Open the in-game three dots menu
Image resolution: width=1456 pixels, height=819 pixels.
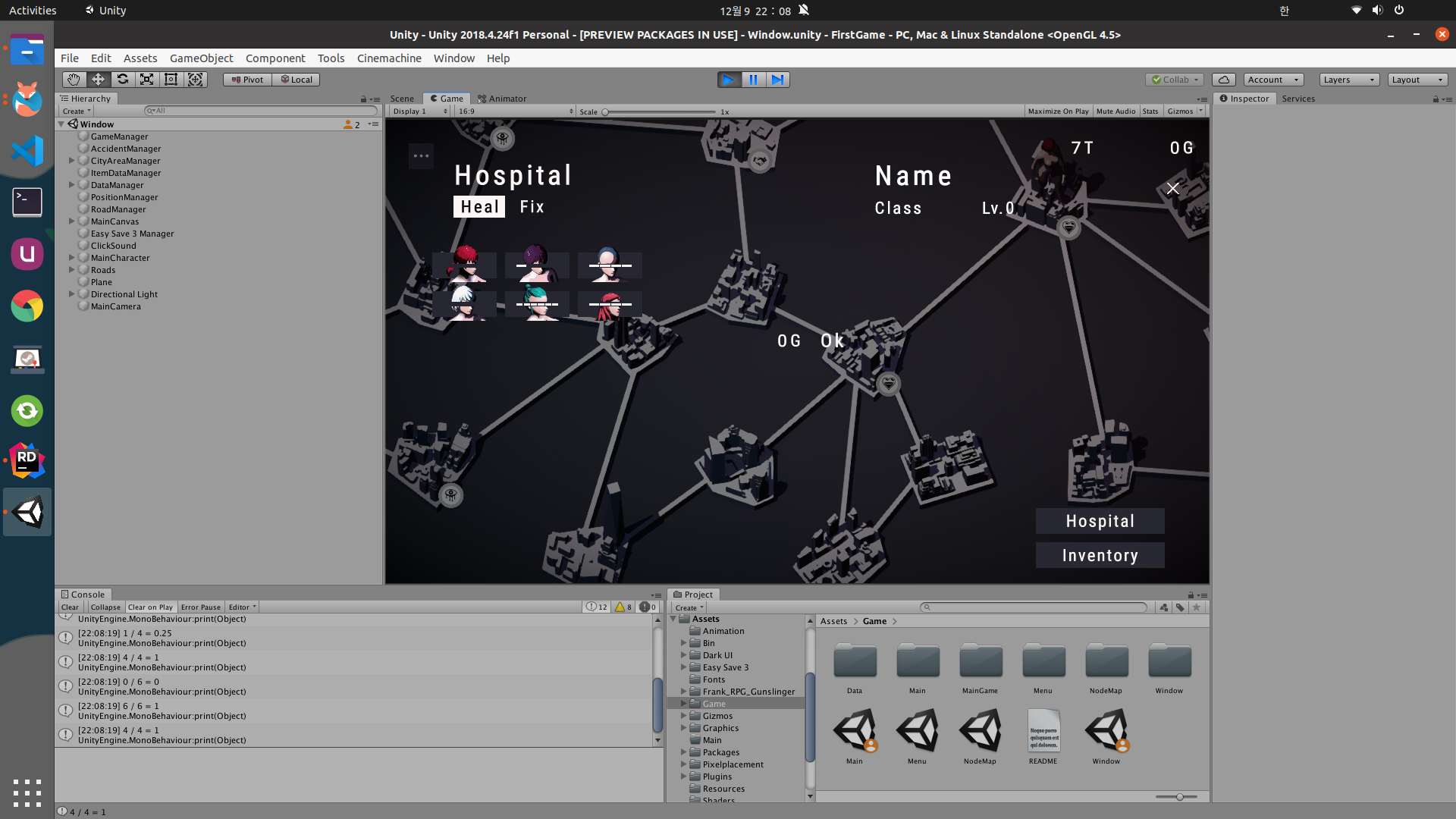coord(421,156)
